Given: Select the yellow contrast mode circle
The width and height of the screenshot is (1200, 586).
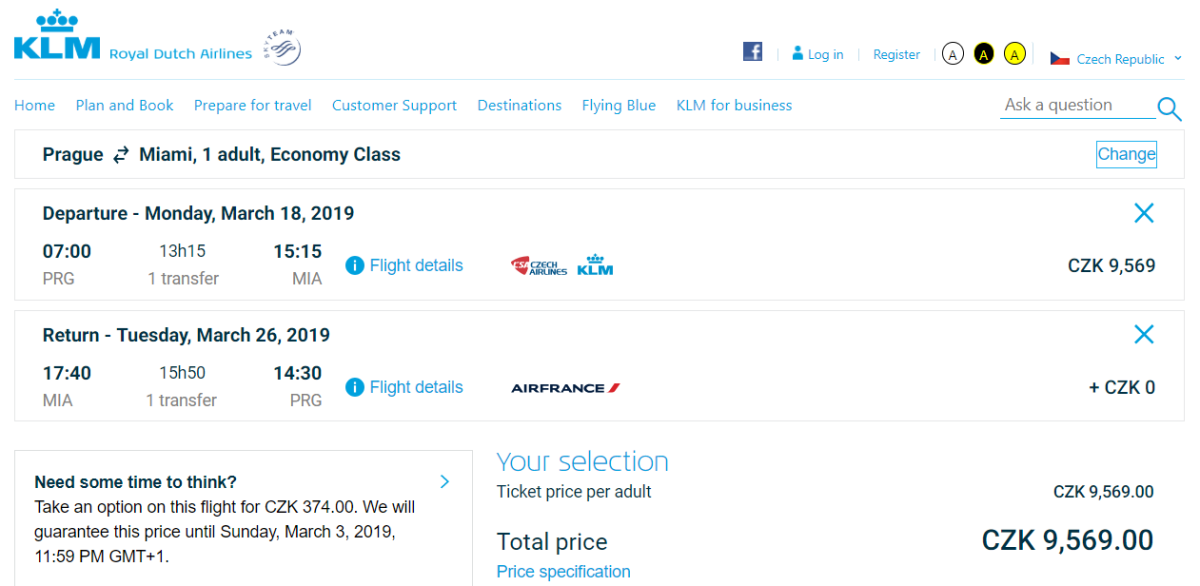Looking at the screenshot, I should click(x=1015, y=54).
